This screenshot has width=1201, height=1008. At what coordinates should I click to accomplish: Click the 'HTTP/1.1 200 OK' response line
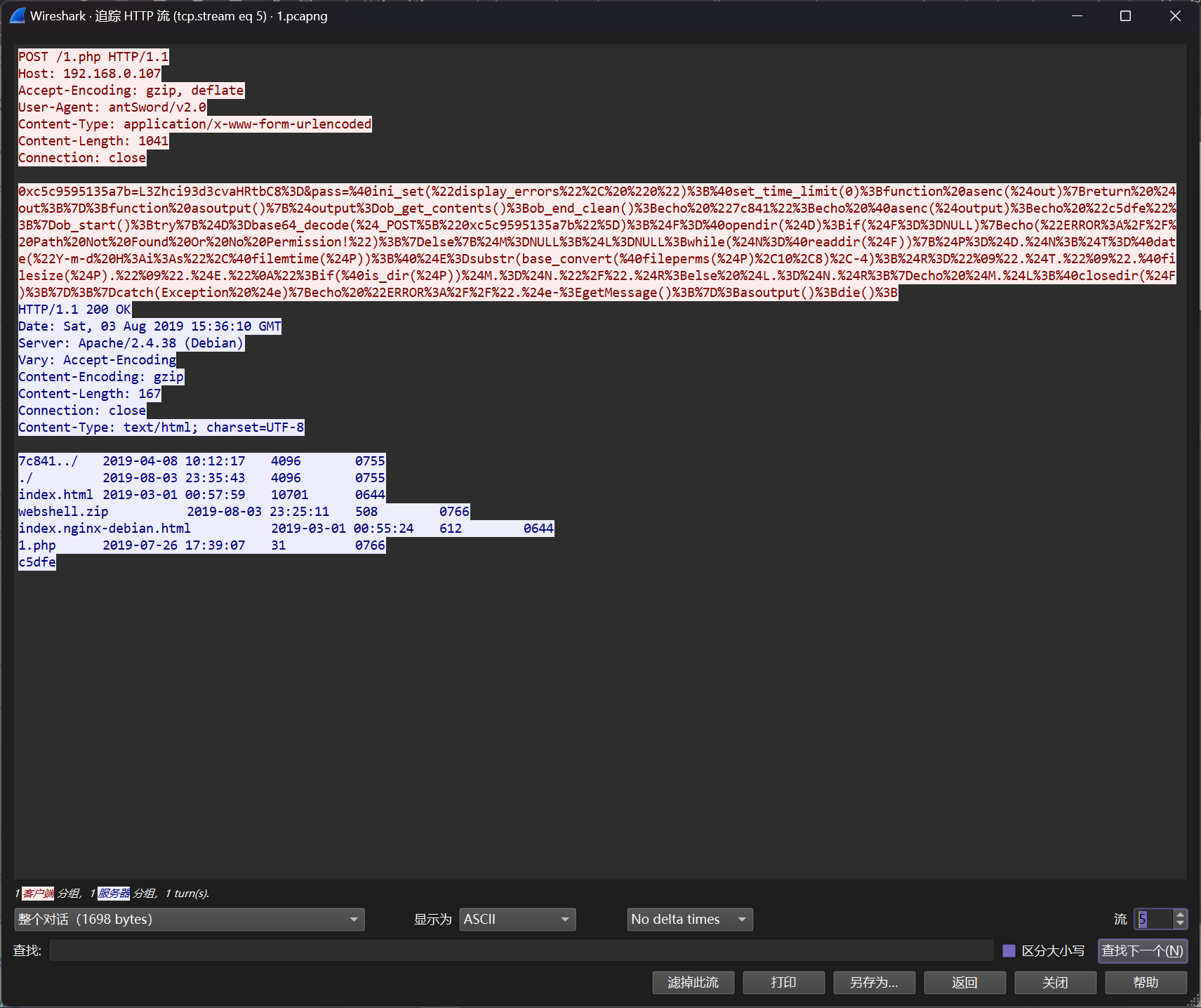click(74, 310)
